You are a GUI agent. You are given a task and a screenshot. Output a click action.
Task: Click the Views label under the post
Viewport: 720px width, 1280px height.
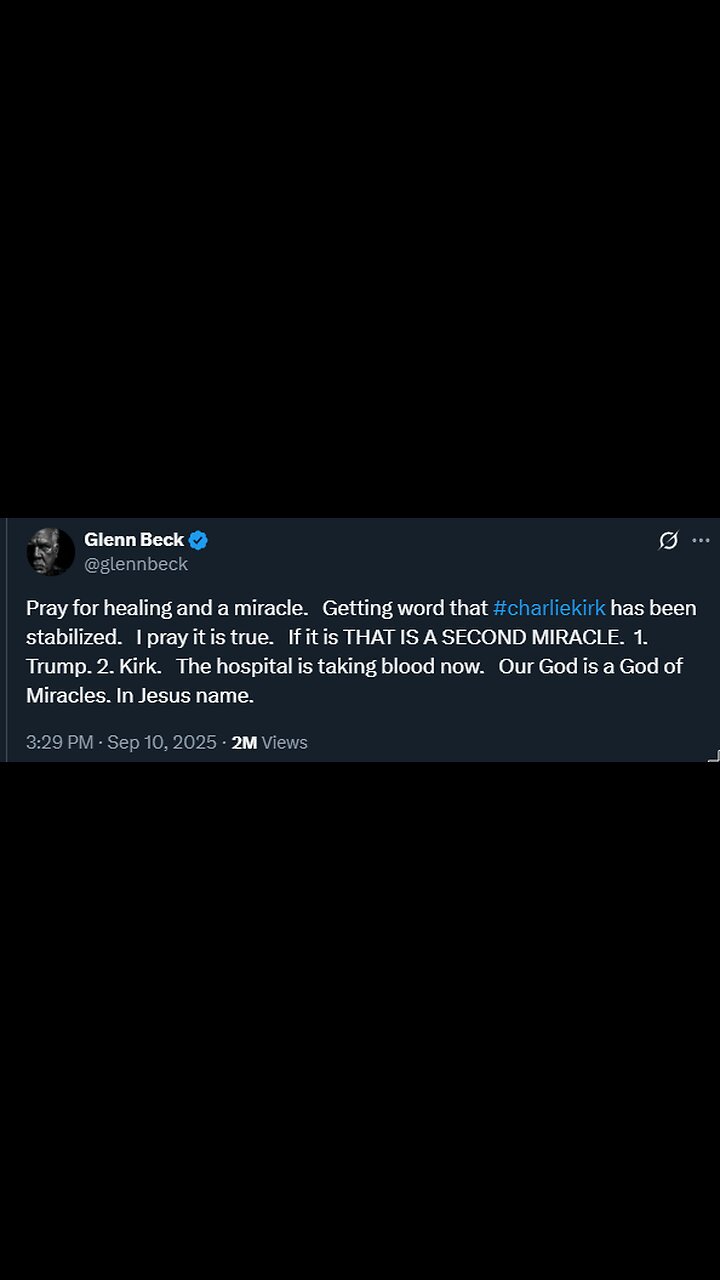pos(285,742)
